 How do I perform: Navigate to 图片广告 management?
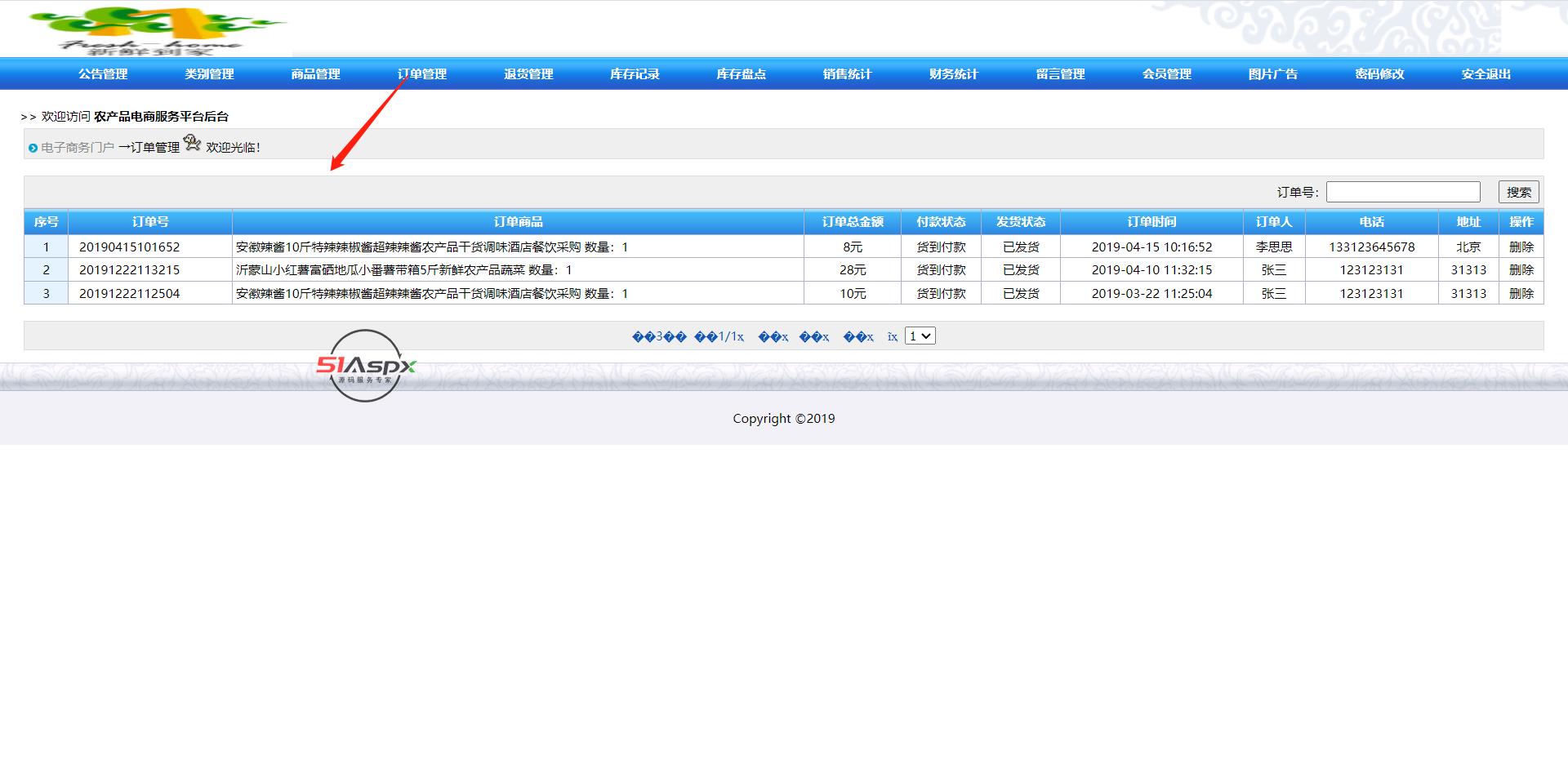1272,74
